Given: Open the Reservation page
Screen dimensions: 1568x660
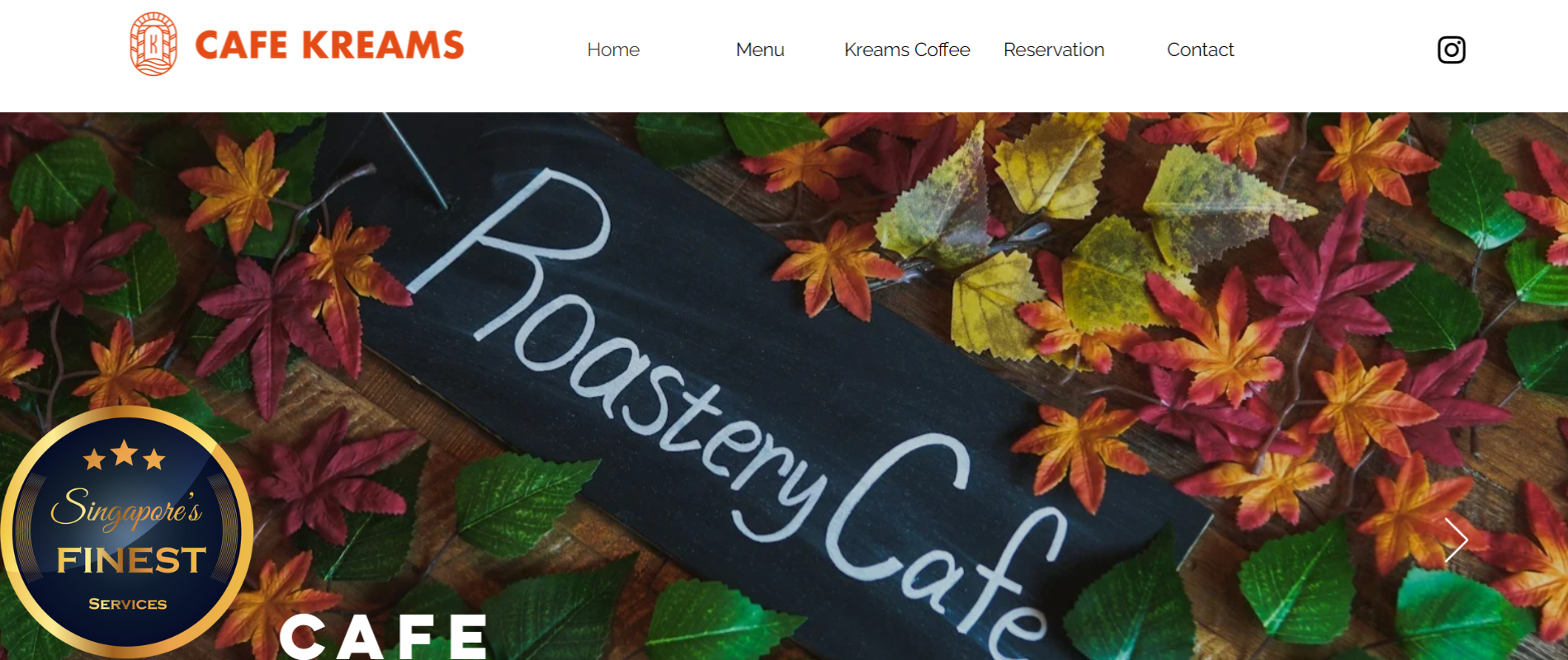Looking at the screenshot, I should (1054, 49).
